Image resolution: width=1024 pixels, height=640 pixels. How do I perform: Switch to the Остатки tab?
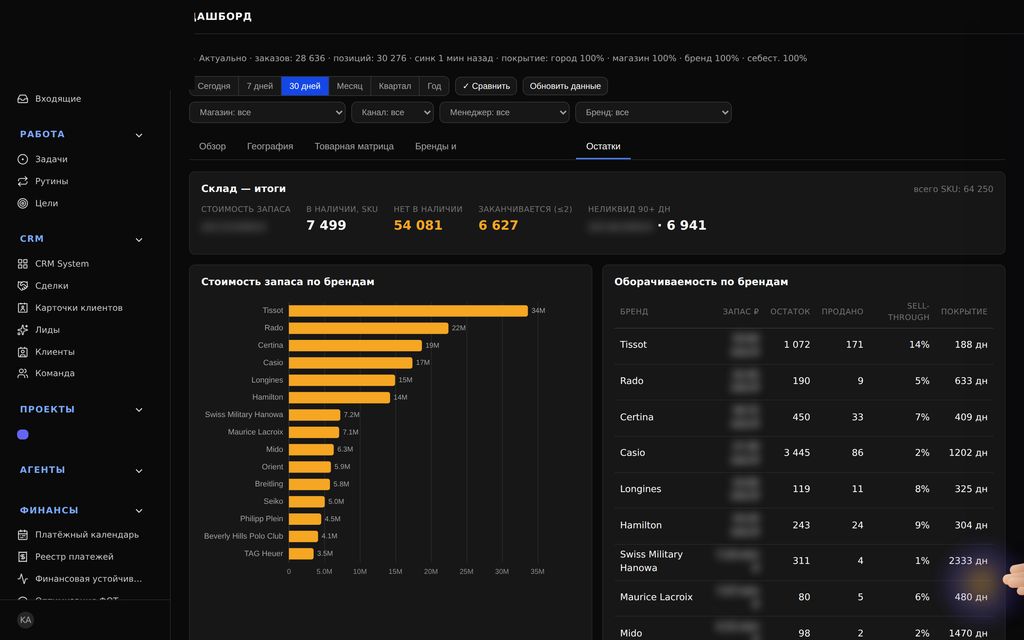[603, 146]
